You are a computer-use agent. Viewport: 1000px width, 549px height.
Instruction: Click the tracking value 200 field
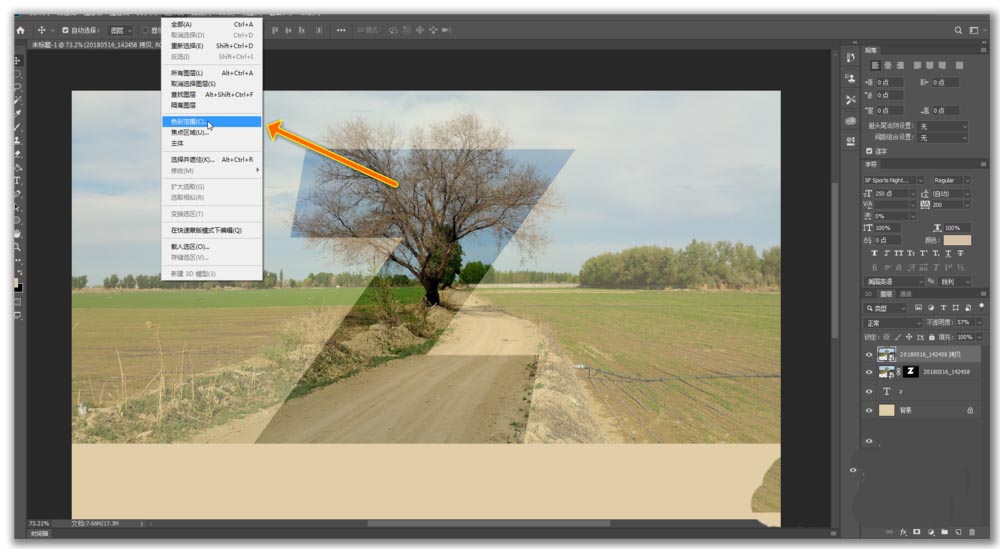[946, 205]
